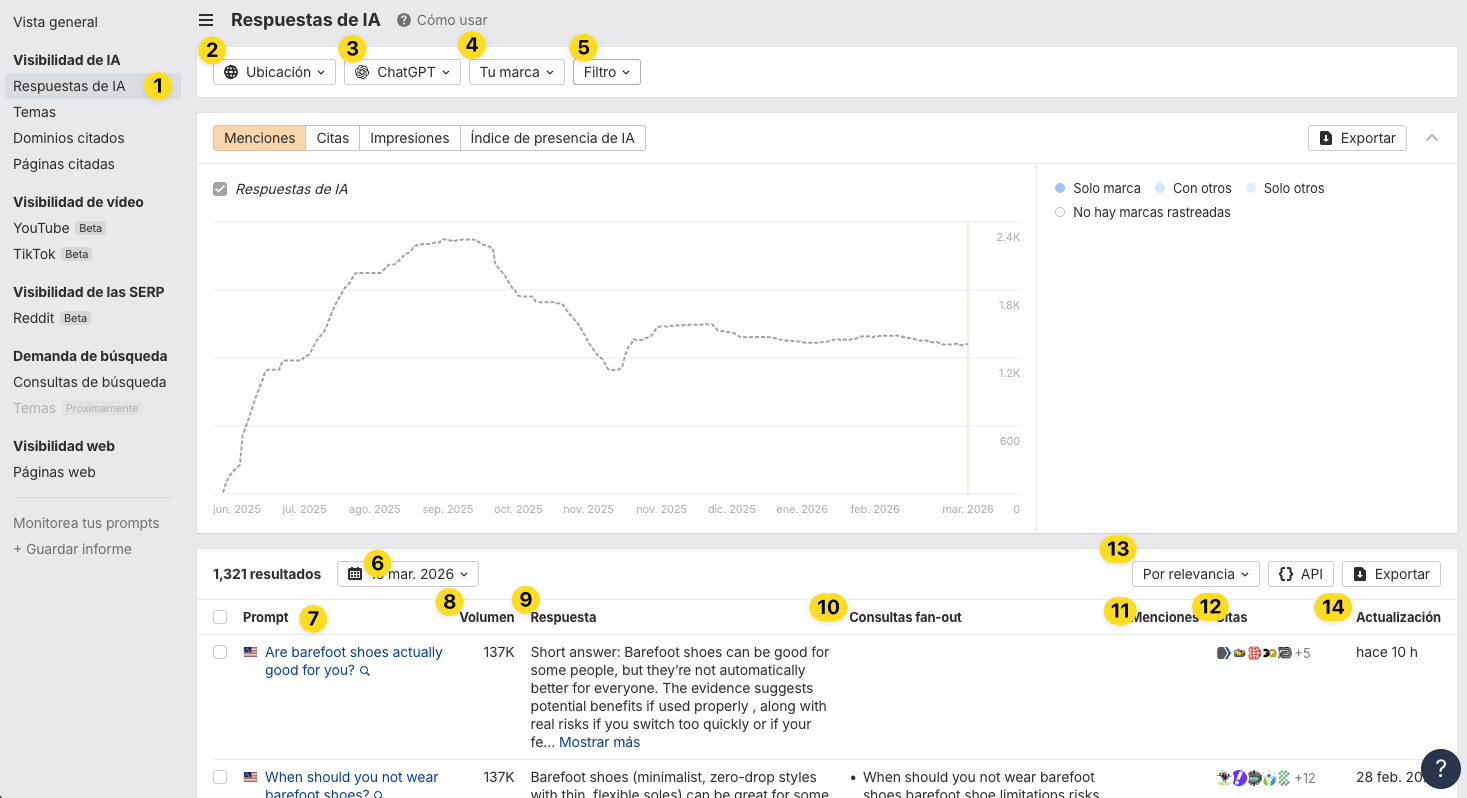Click the magnifier icon after first barefoot prompt
The image size is (1467, 798).
(x=365, y=671)
